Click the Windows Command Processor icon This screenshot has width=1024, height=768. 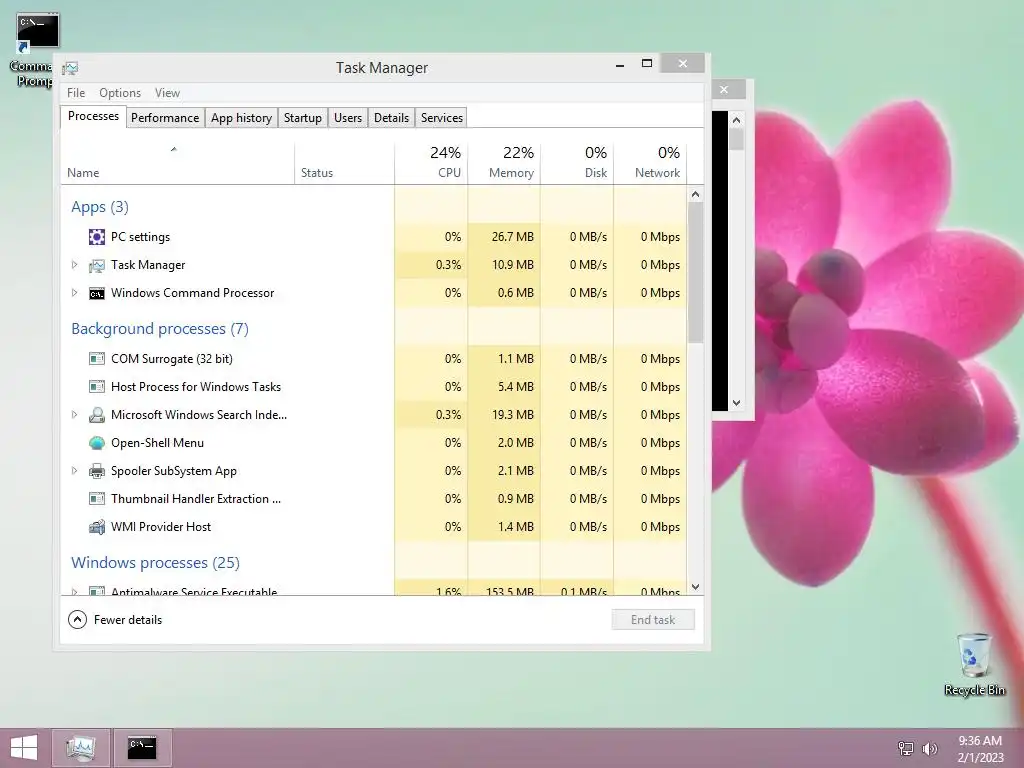point(97,293)
